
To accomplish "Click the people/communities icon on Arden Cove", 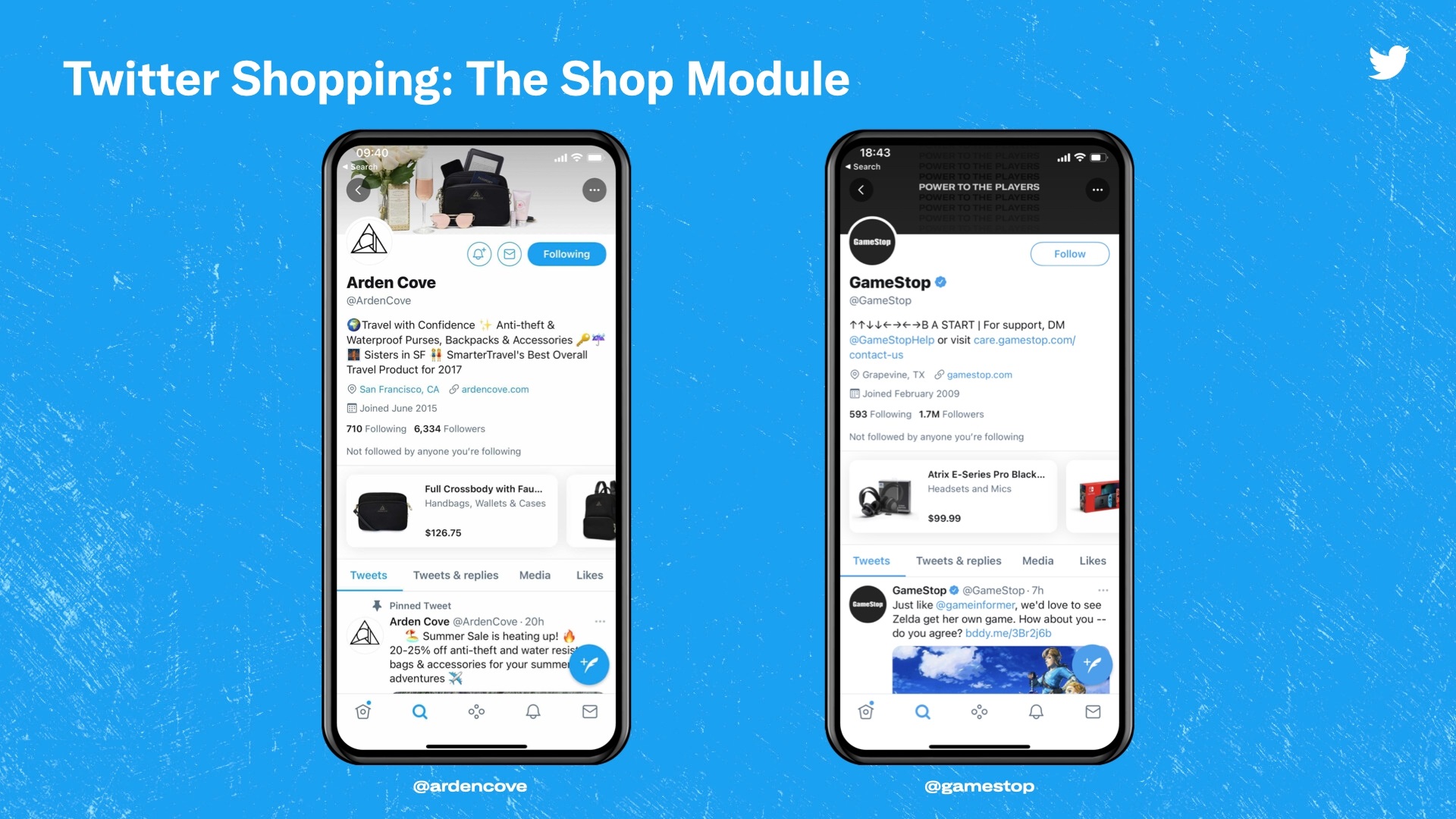I will click(x=476, y=711).
